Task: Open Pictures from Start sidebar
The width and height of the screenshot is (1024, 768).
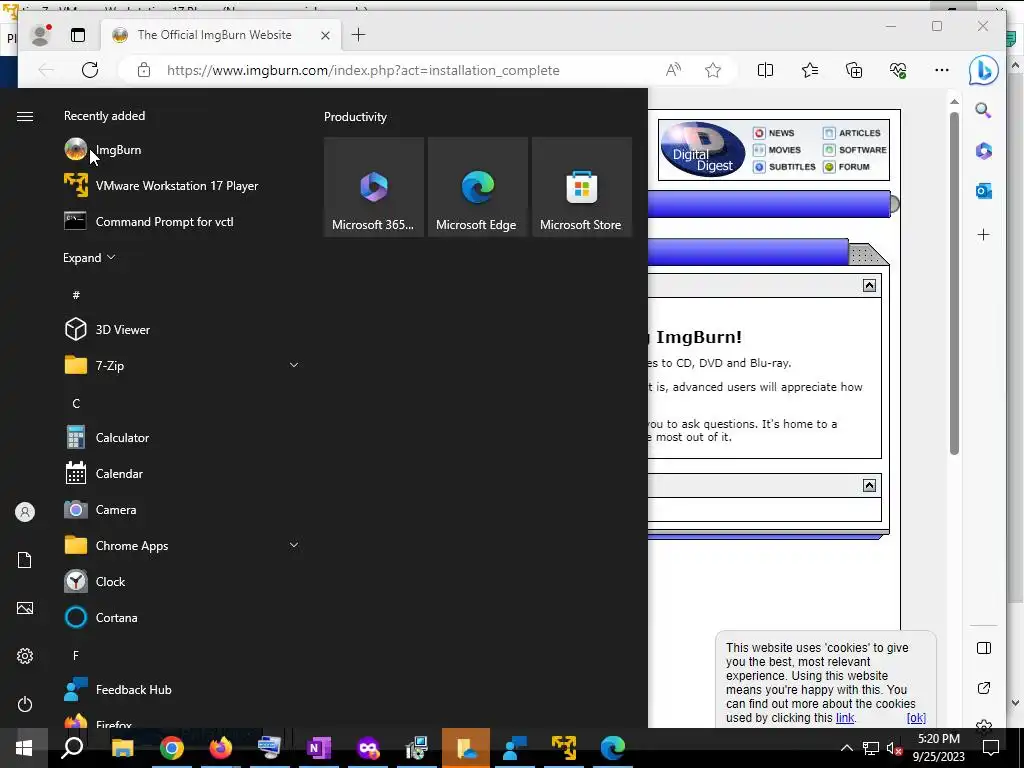Action: [25, 608]
